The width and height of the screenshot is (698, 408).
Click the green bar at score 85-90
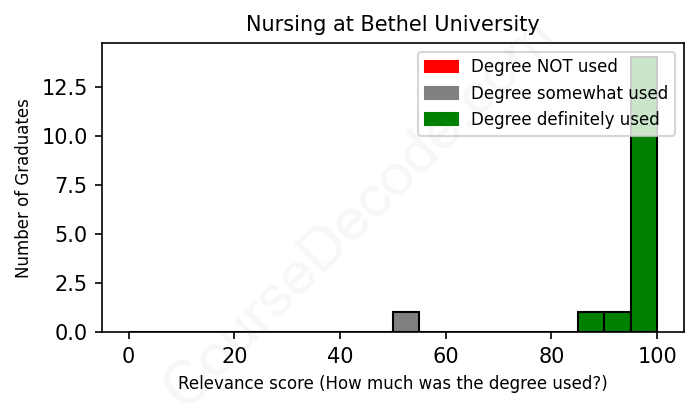(x=591, y=322)
